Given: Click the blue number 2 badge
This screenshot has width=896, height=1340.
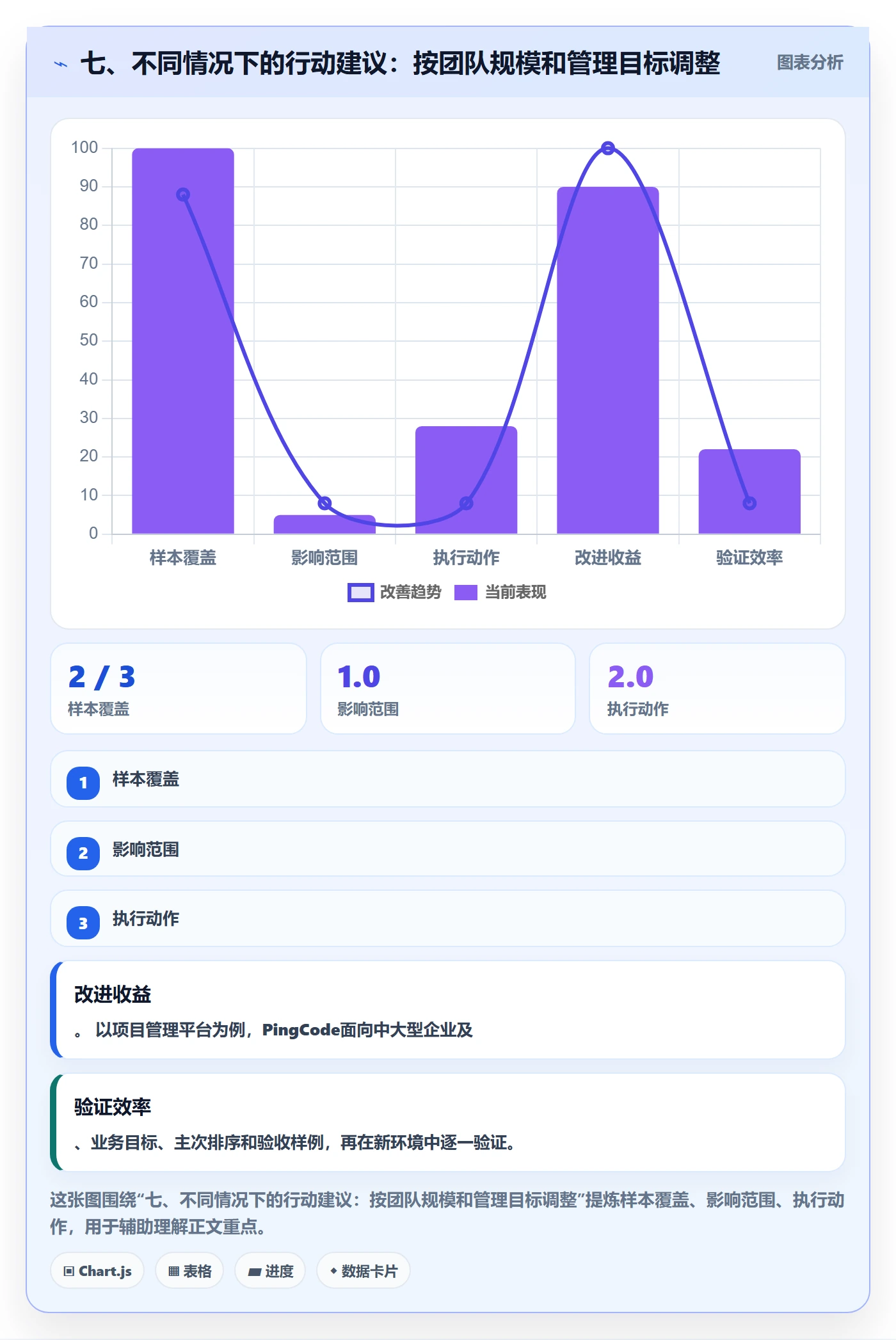Looking at the screenshot, I should 83,853.
